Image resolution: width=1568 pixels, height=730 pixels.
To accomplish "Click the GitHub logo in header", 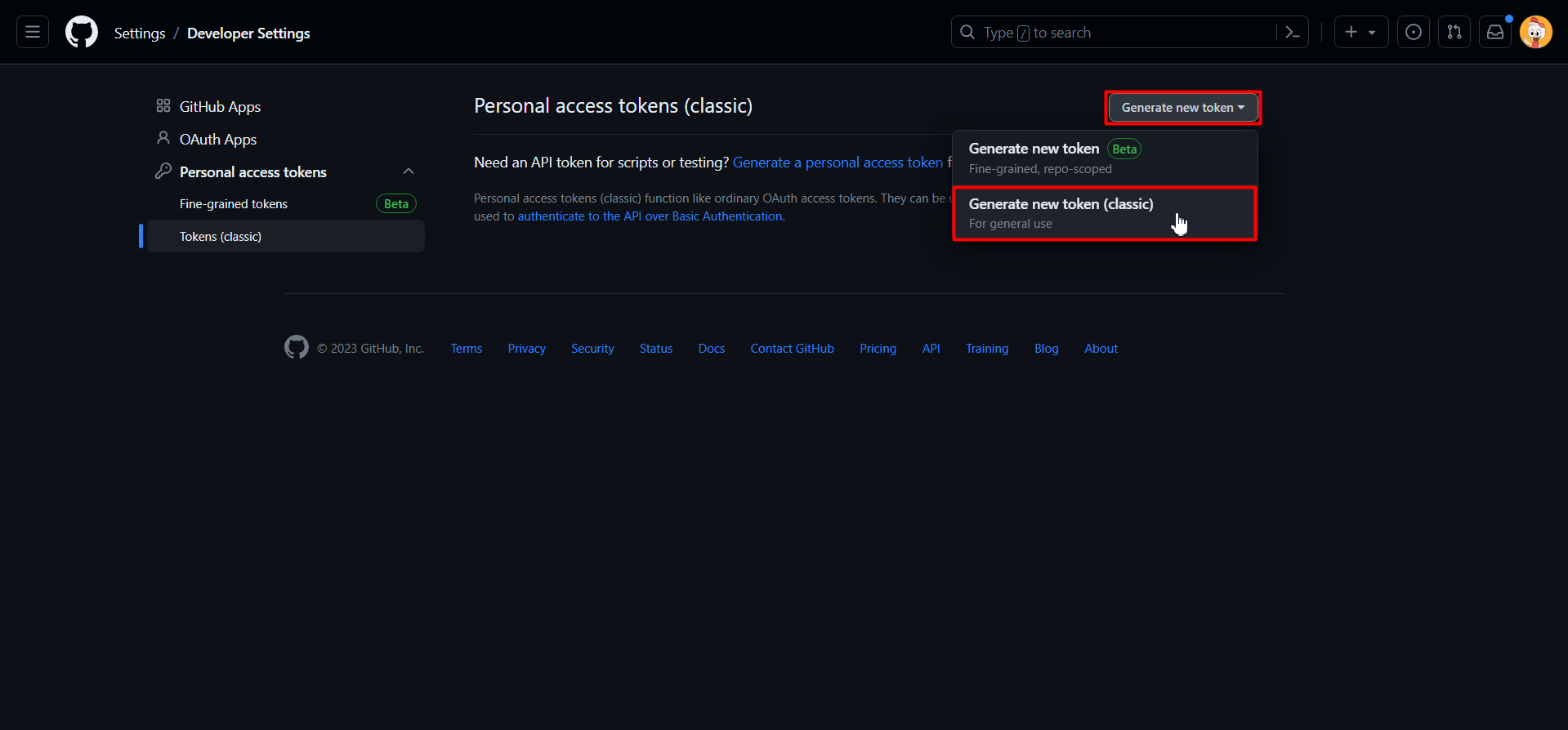I will 82,33.
